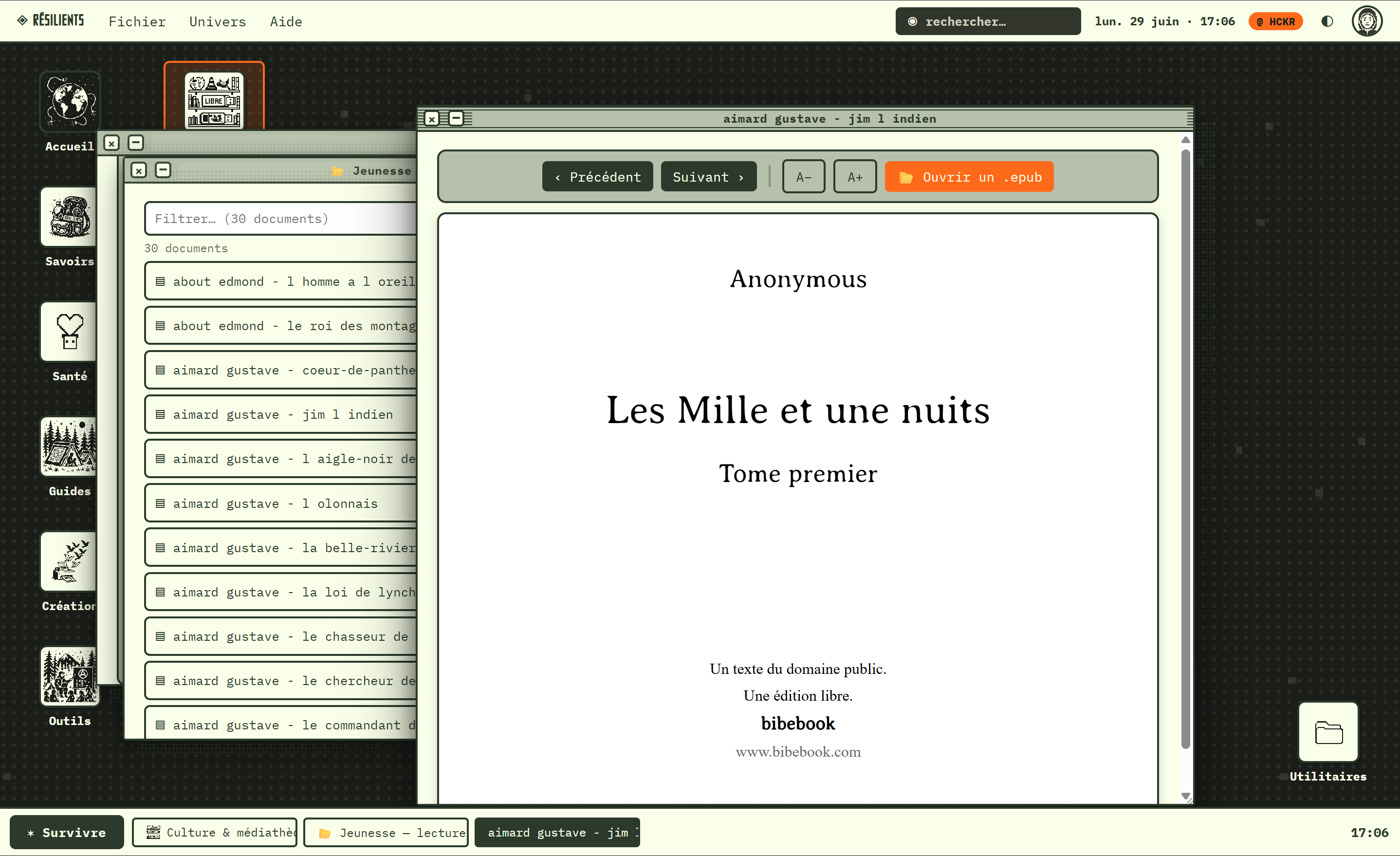Open the user avatar profile icon
1400x856 pixels.
1366,21
